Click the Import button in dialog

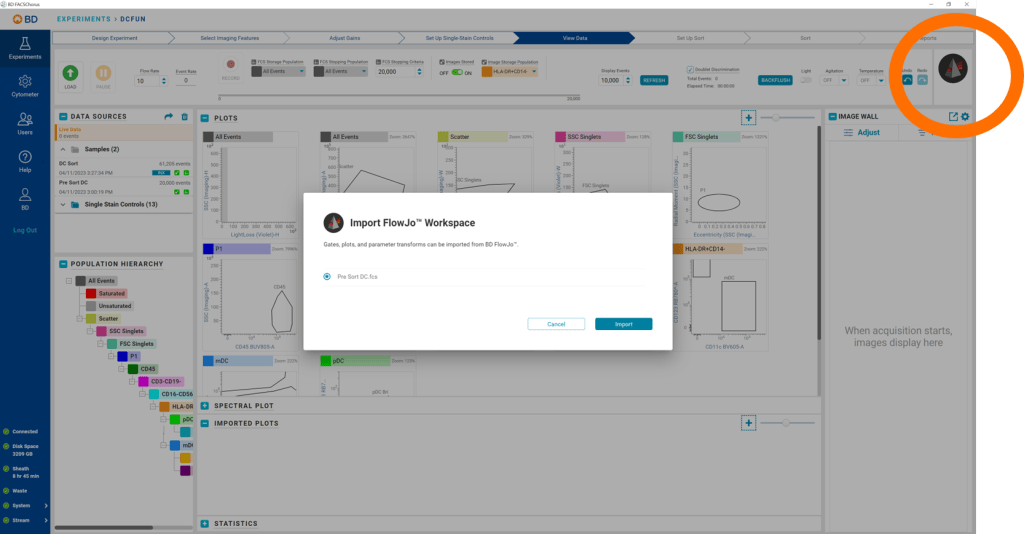point(623,324)
